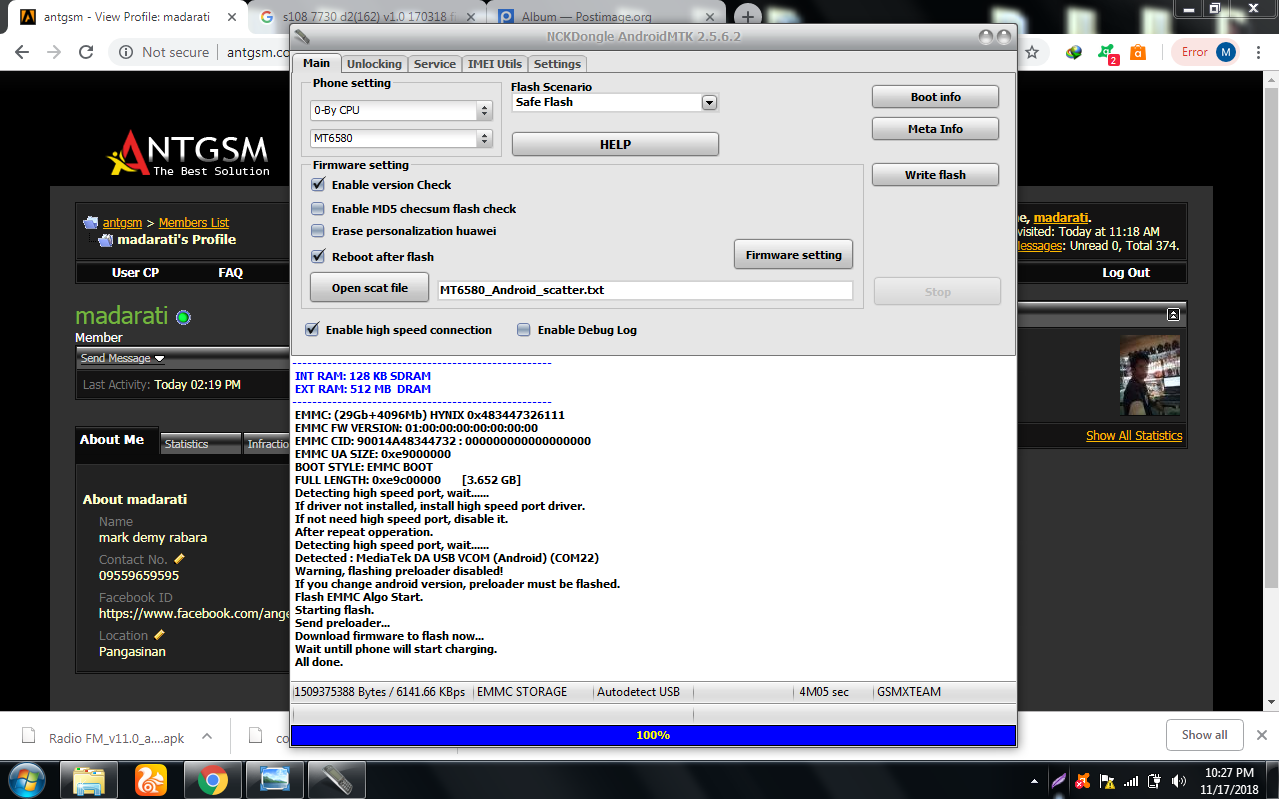
Task: Open Action Center flag icon
Action: pos(1107,781)
